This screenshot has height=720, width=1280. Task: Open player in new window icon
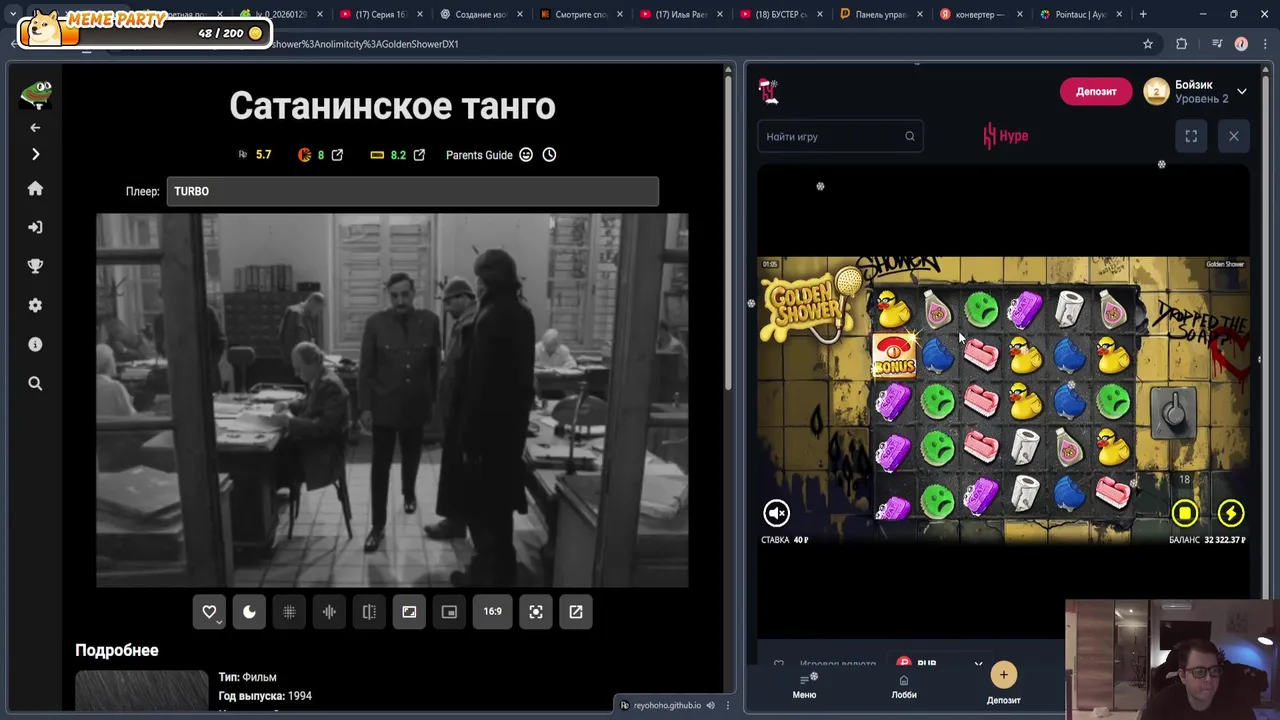pyautogui.click(x=576, y=612)
